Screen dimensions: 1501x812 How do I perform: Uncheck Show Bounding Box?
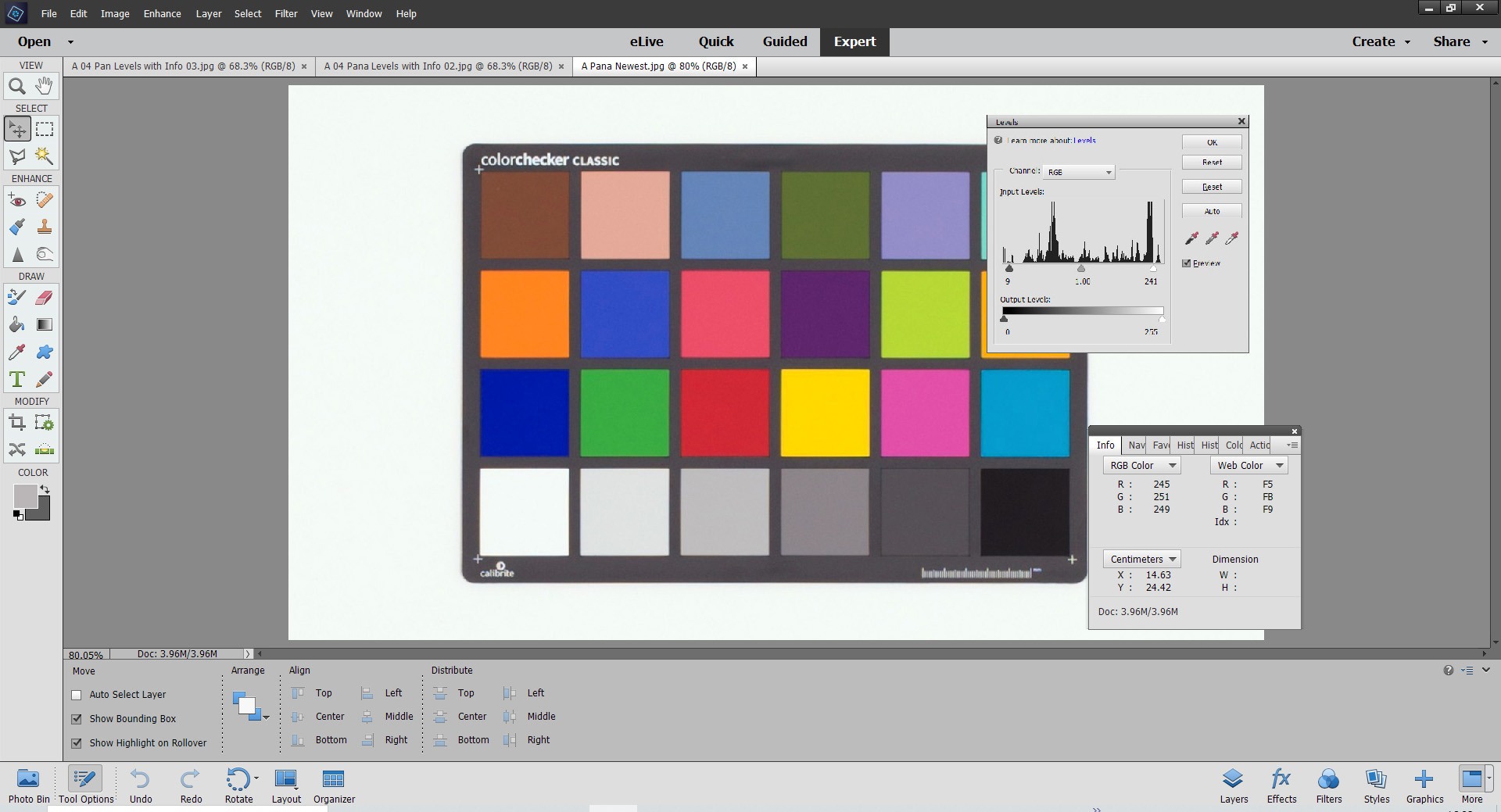point(77,719)
